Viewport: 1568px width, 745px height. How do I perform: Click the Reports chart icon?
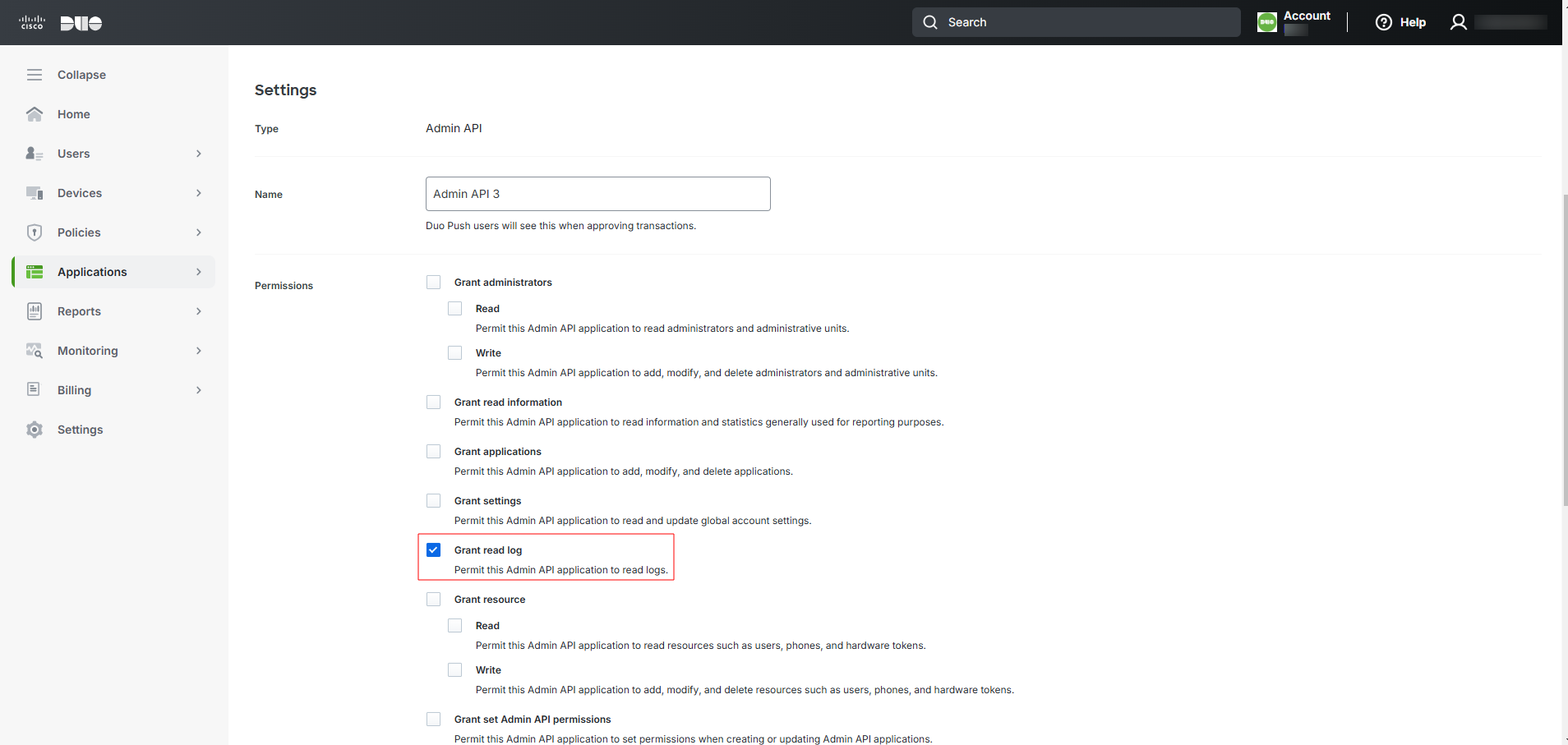pos(35,311)
